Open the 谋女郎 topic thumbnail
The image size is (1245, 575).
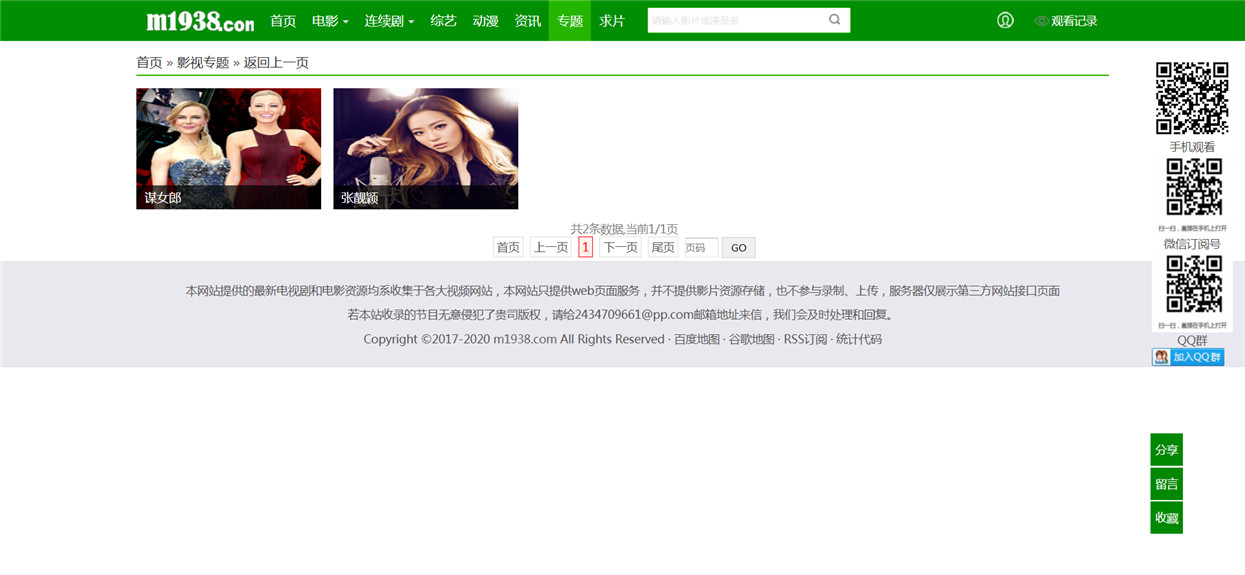point(228,148)
